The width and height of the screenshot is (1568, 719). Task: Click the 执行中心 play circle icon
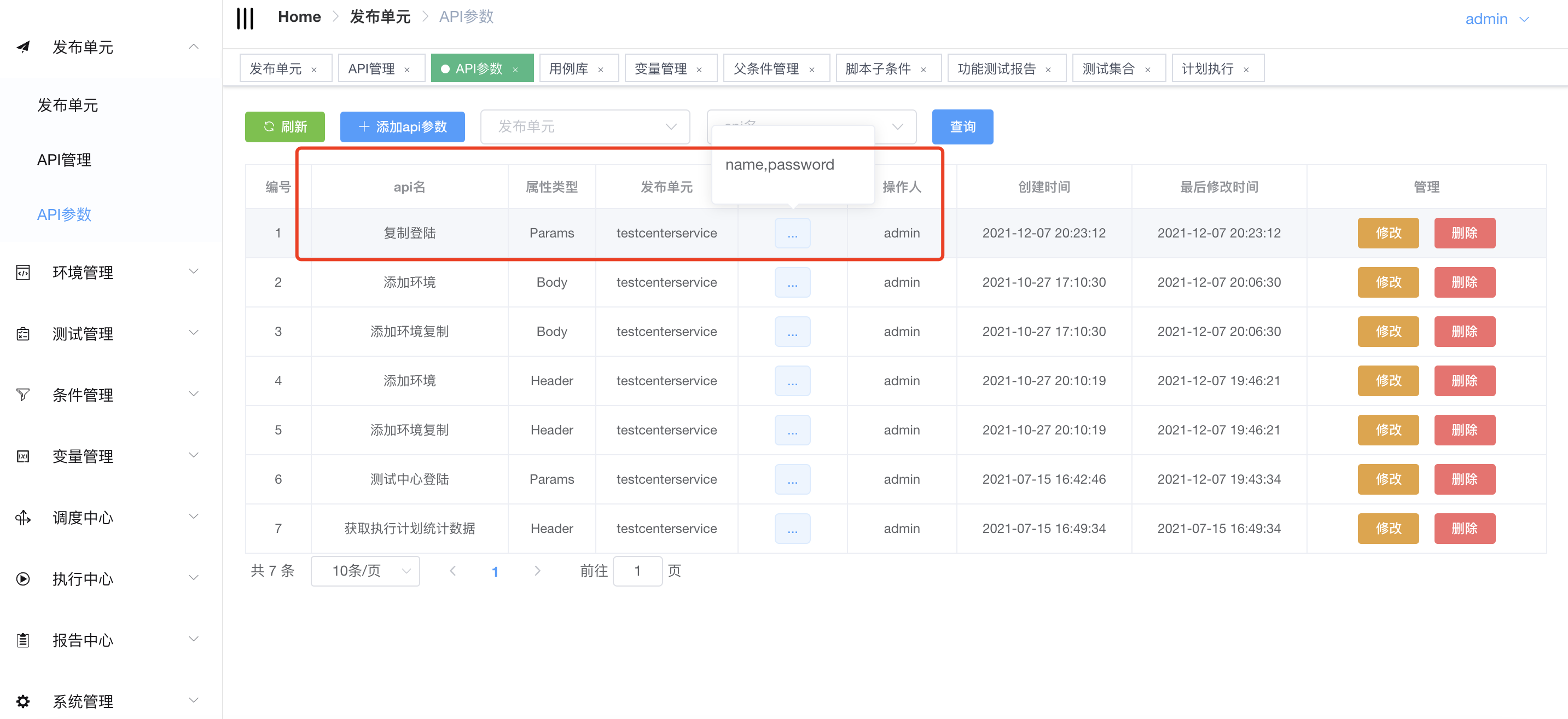click(x=23, y=579)
